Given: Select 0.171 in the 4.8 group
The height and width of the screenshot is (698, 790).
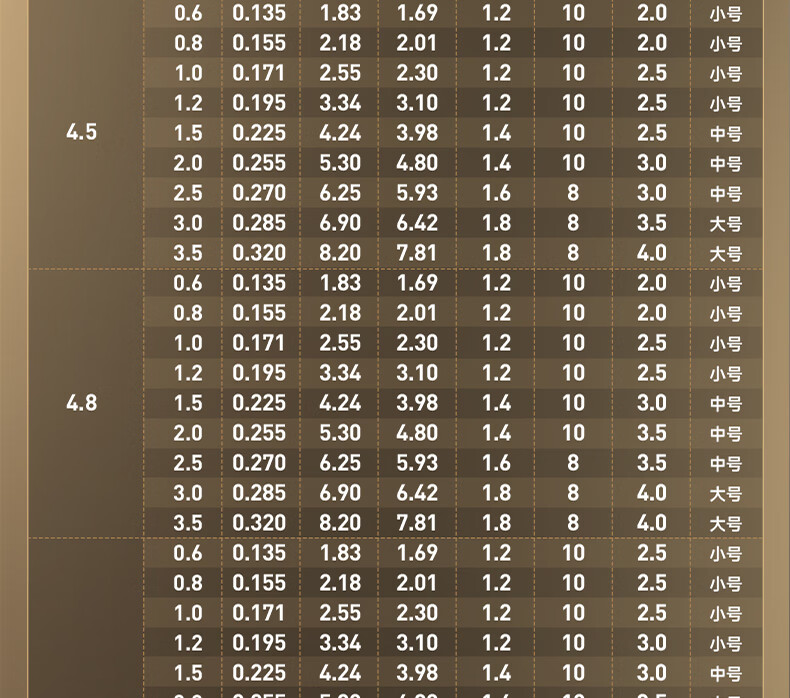Looking at the screenshot, I should coord(259,343).
